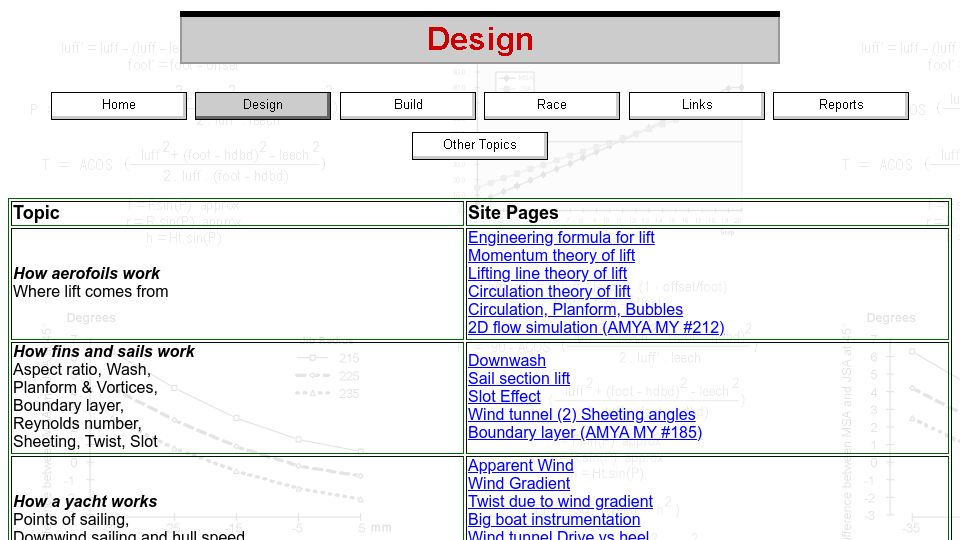Click the Design page title heading
Viewport: 960px width, 540px height.
(x=480, y=39)
